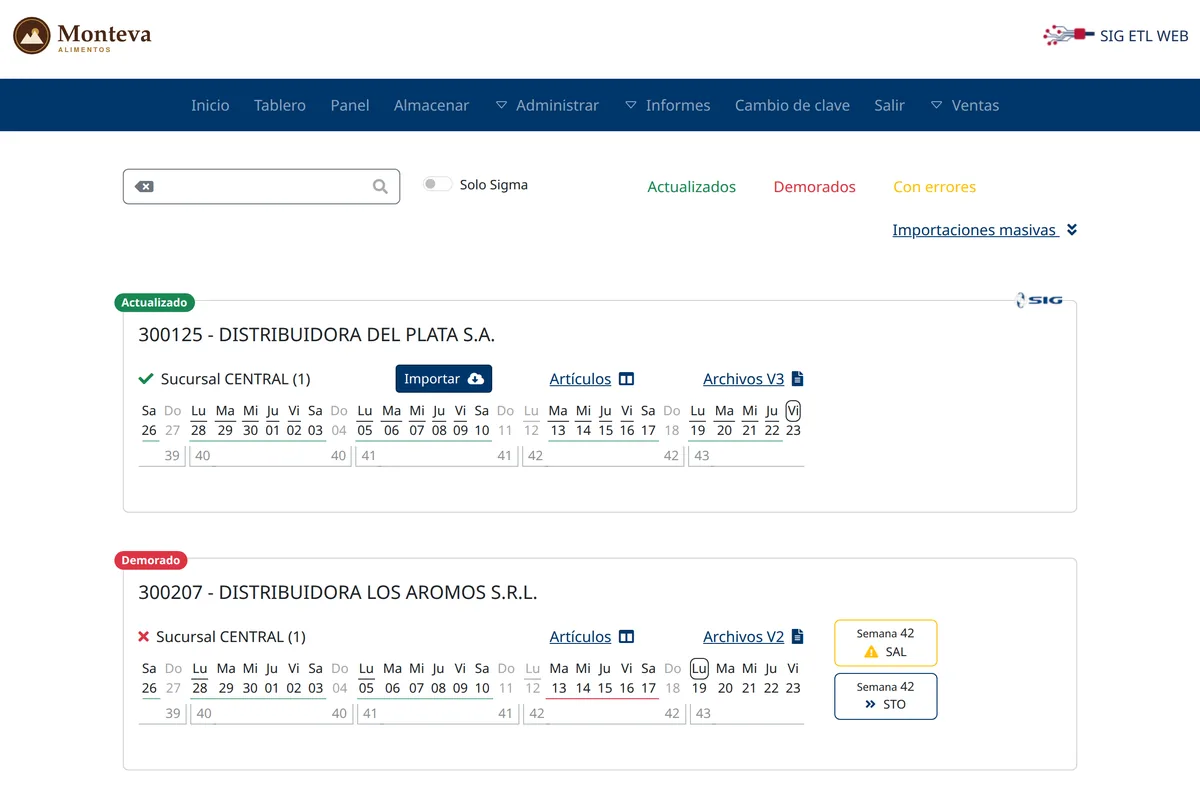Image resolution: width=1200 pixels, height=792 pixels.
Task: Click day Vi 16 in Distribuidora Los Aromos calendar
Action: pyautogui.click(x=627, y=678)
